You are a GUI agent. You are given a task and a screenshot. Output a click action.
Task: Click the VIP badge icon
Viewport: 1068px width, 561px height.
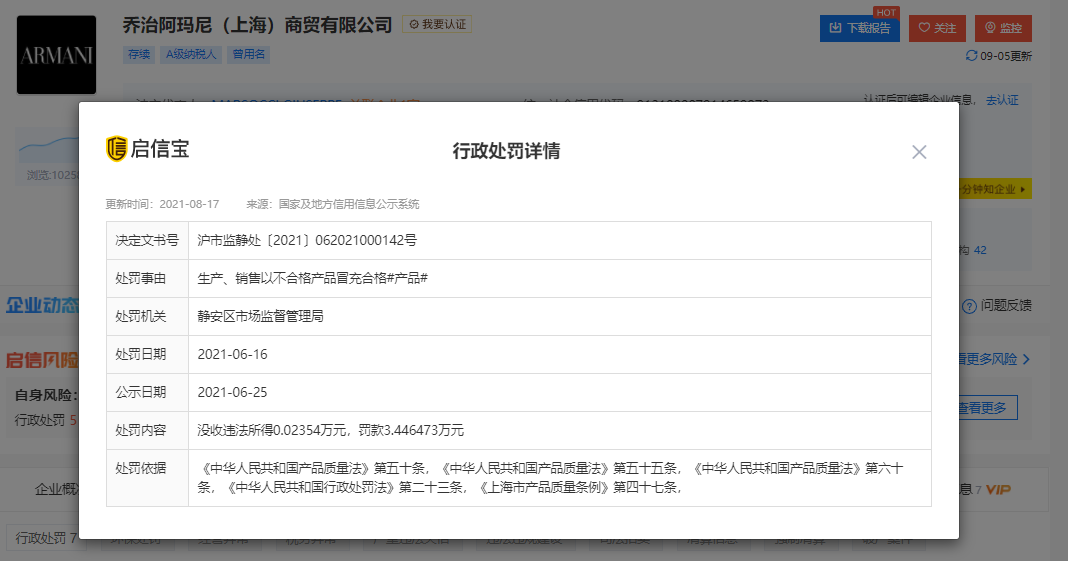[998, 490]
